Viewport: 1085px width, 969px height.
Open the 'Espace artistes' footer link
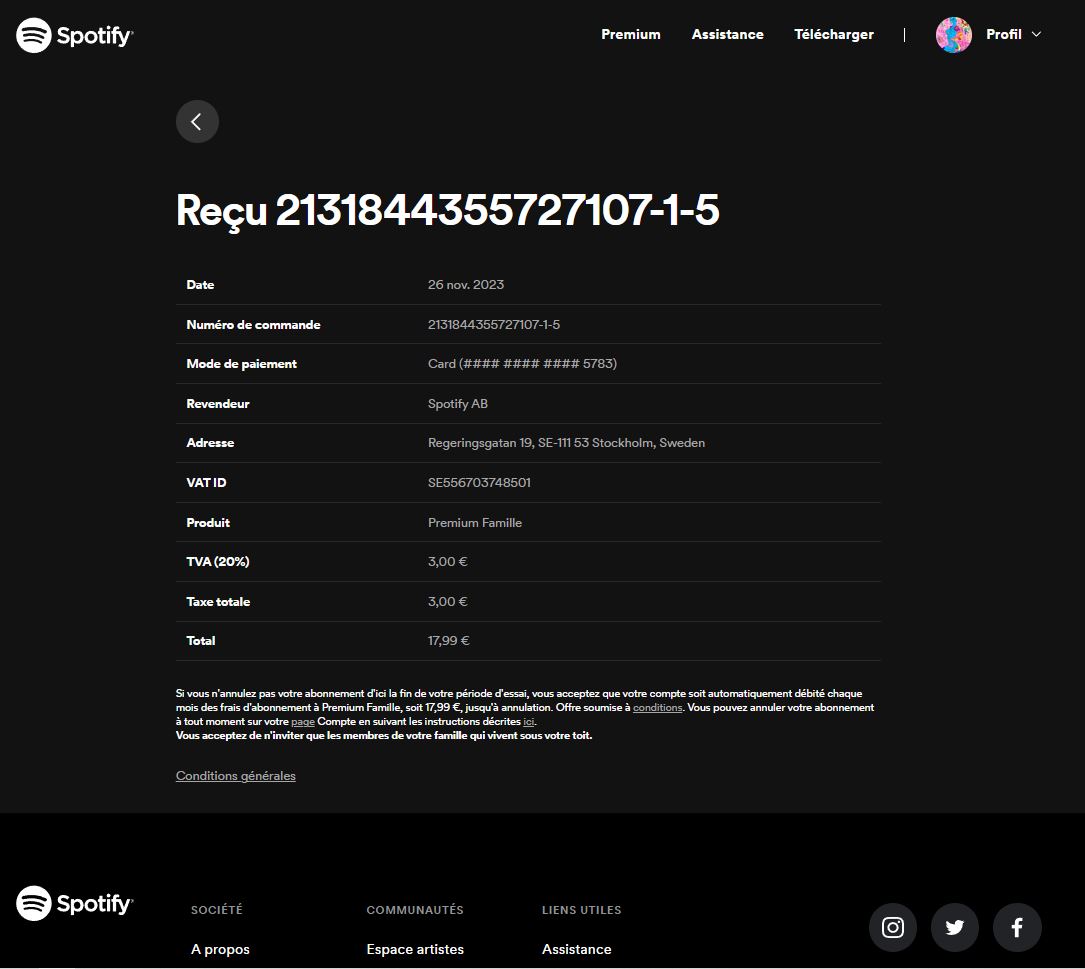[415, 950]
